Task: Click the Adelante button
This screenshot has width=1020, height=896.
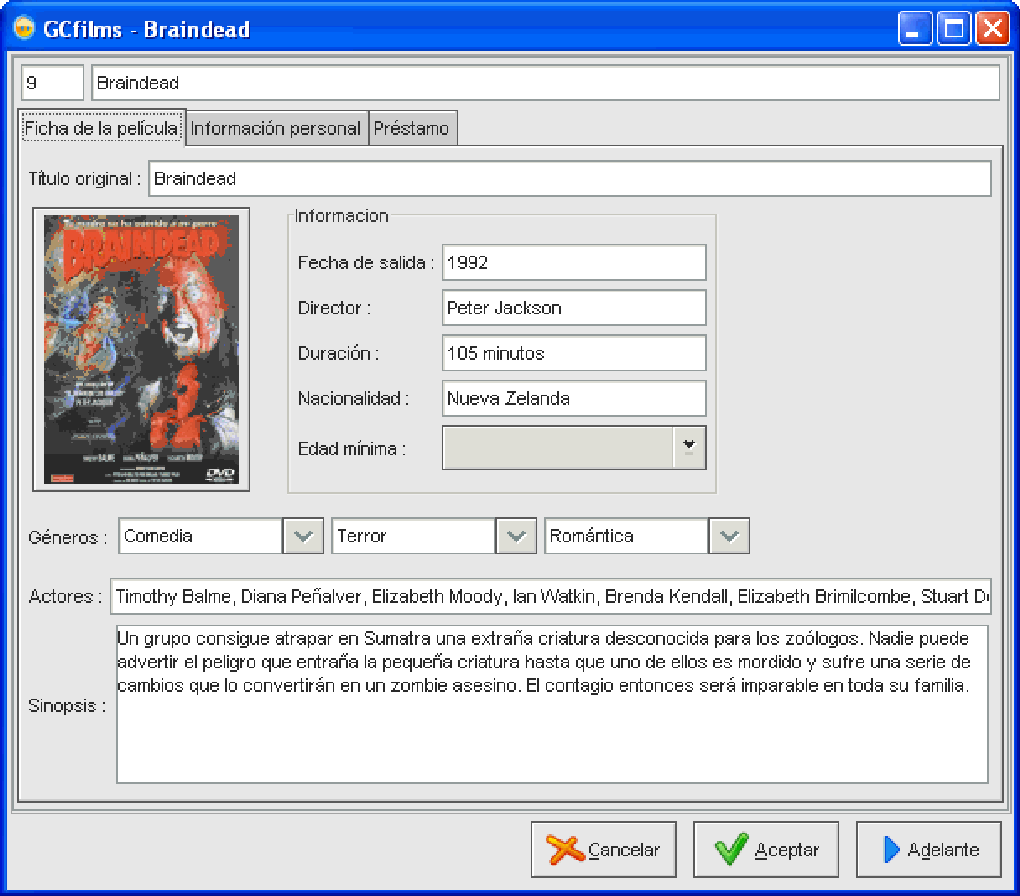Action: tap(928, 849)
